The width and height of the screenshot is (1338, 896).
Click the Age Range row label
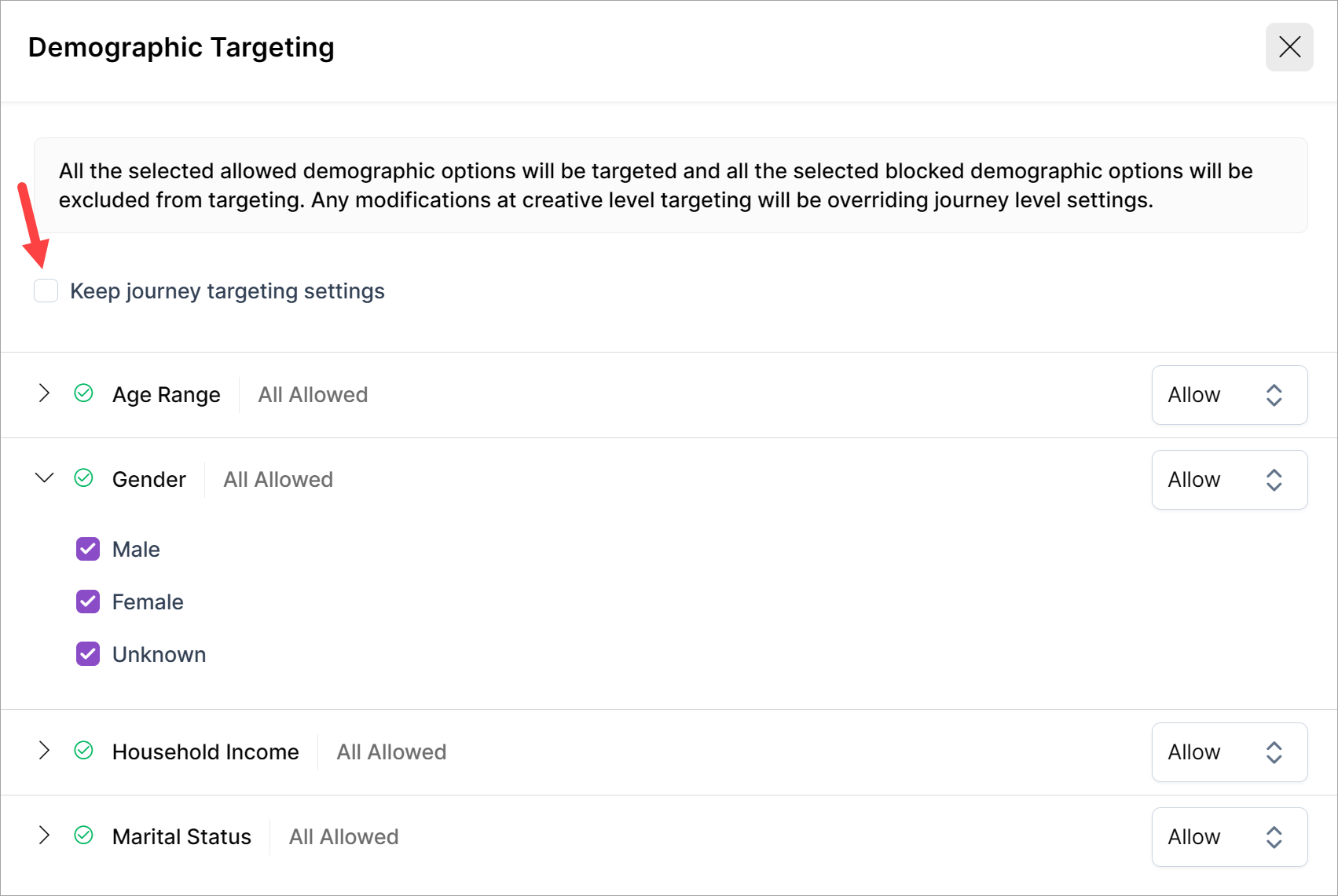[166, 395]
